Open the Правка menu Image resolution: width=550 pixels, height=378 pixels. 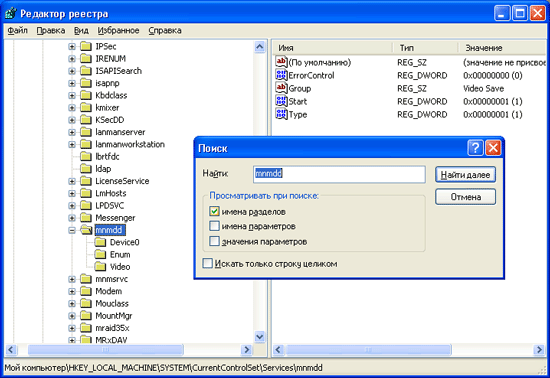(x=51, y=31)
